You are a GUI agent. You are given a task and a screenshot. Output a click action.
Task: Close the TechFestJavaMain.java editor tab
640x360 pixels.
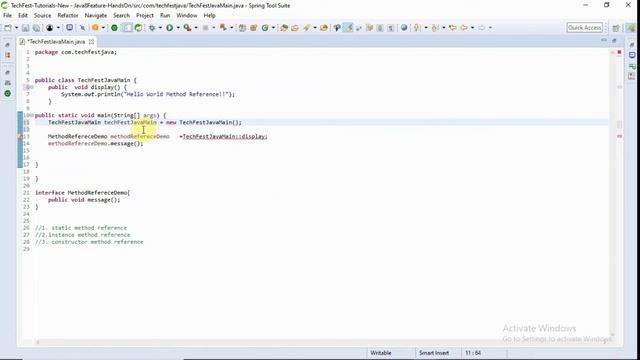point(91,42)
